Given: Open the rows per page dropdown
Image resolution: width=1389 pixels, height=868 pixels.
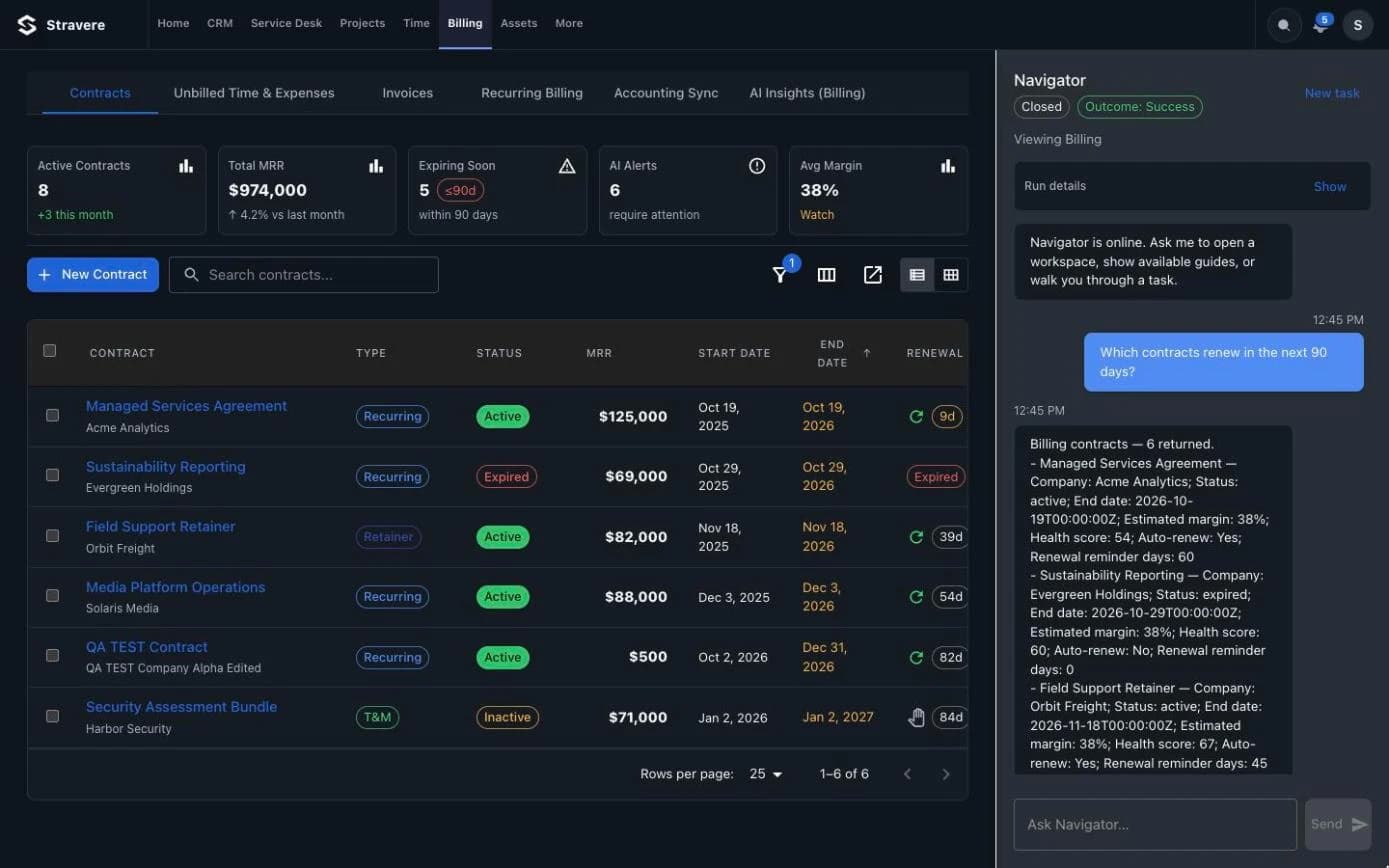Looking at the screenshot, I should click(x=766, y=774).
